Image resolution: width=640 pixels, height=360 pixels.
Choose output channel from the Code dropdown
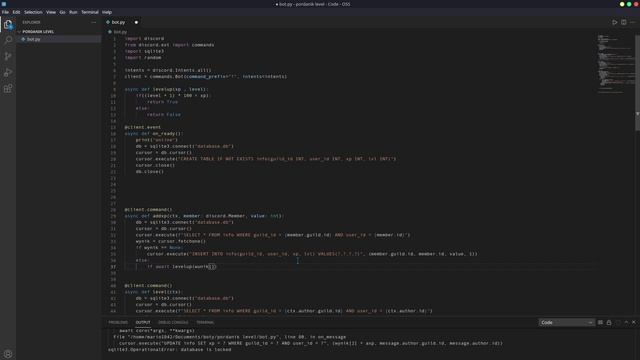click(x=567, y=322)
